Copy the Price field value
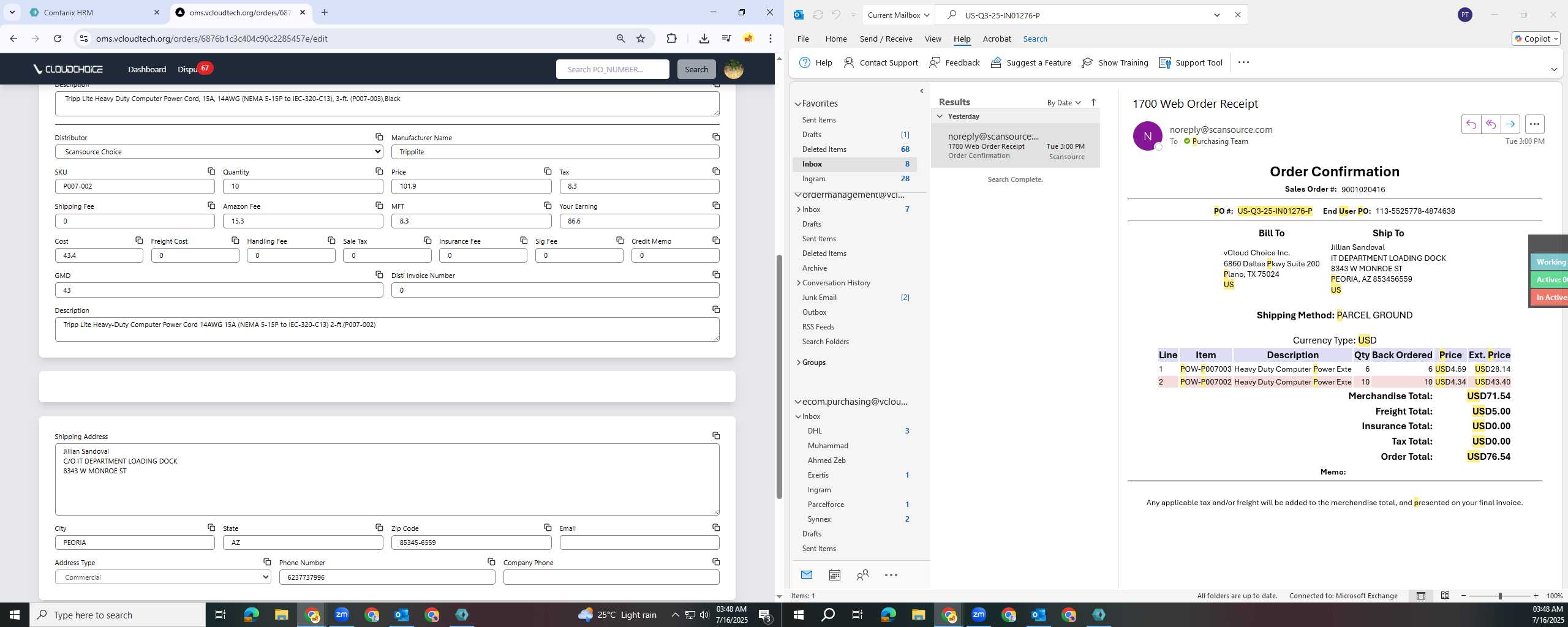Screen dimensions: 1568x627 (x=548, y=171)
